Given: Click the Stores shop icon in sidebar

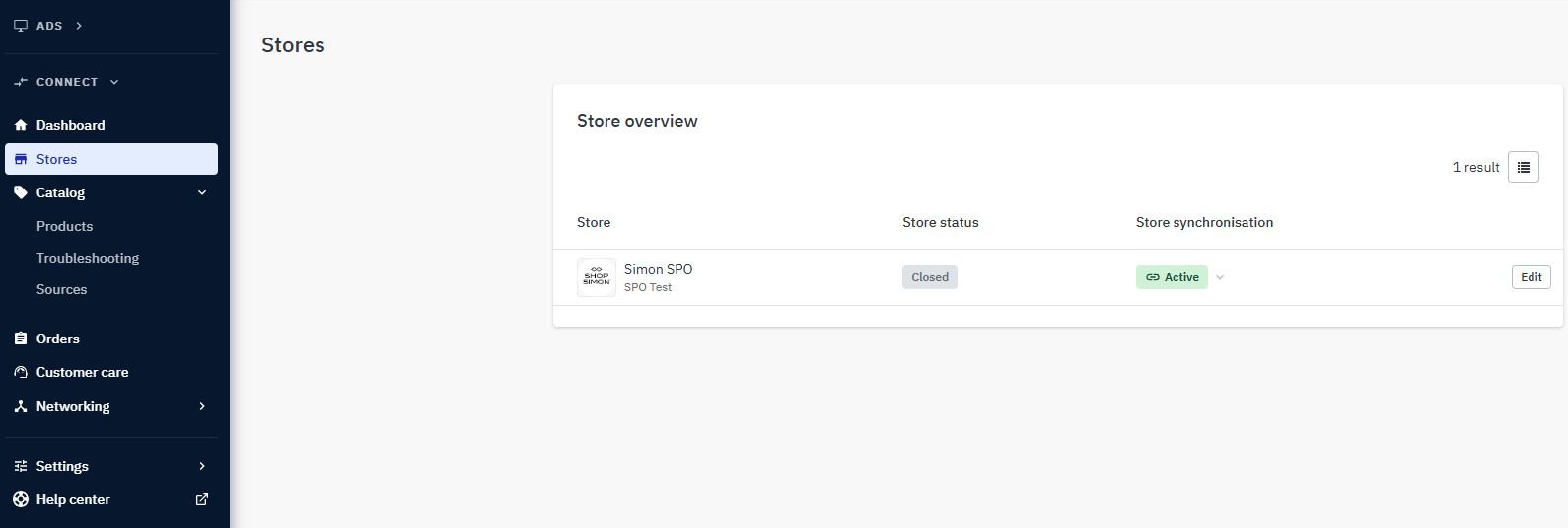Looking at the screenshot, I should [x=21, y=159].
